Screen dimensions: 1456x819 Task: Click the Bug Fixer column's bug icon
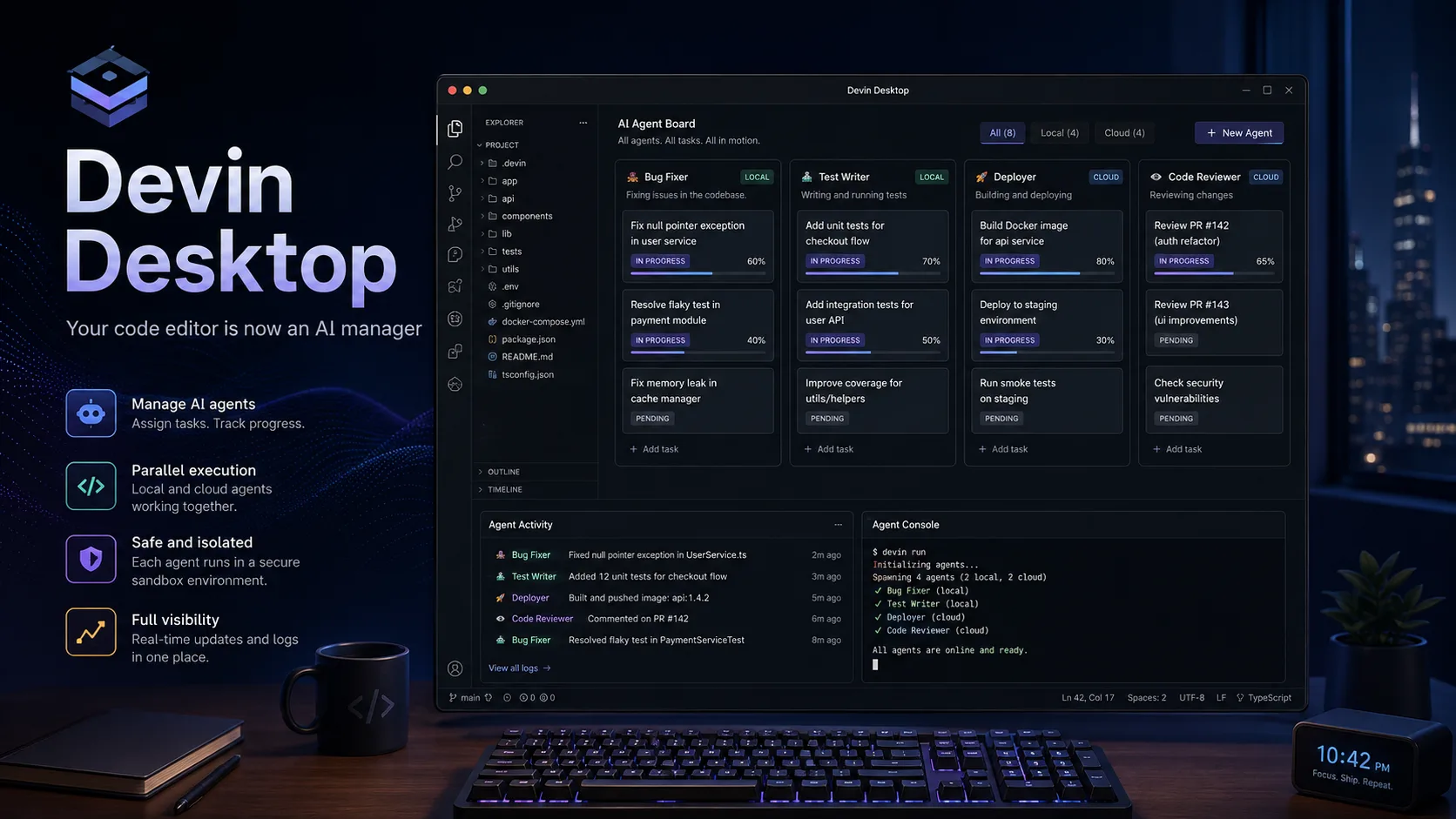click(633, 177)
